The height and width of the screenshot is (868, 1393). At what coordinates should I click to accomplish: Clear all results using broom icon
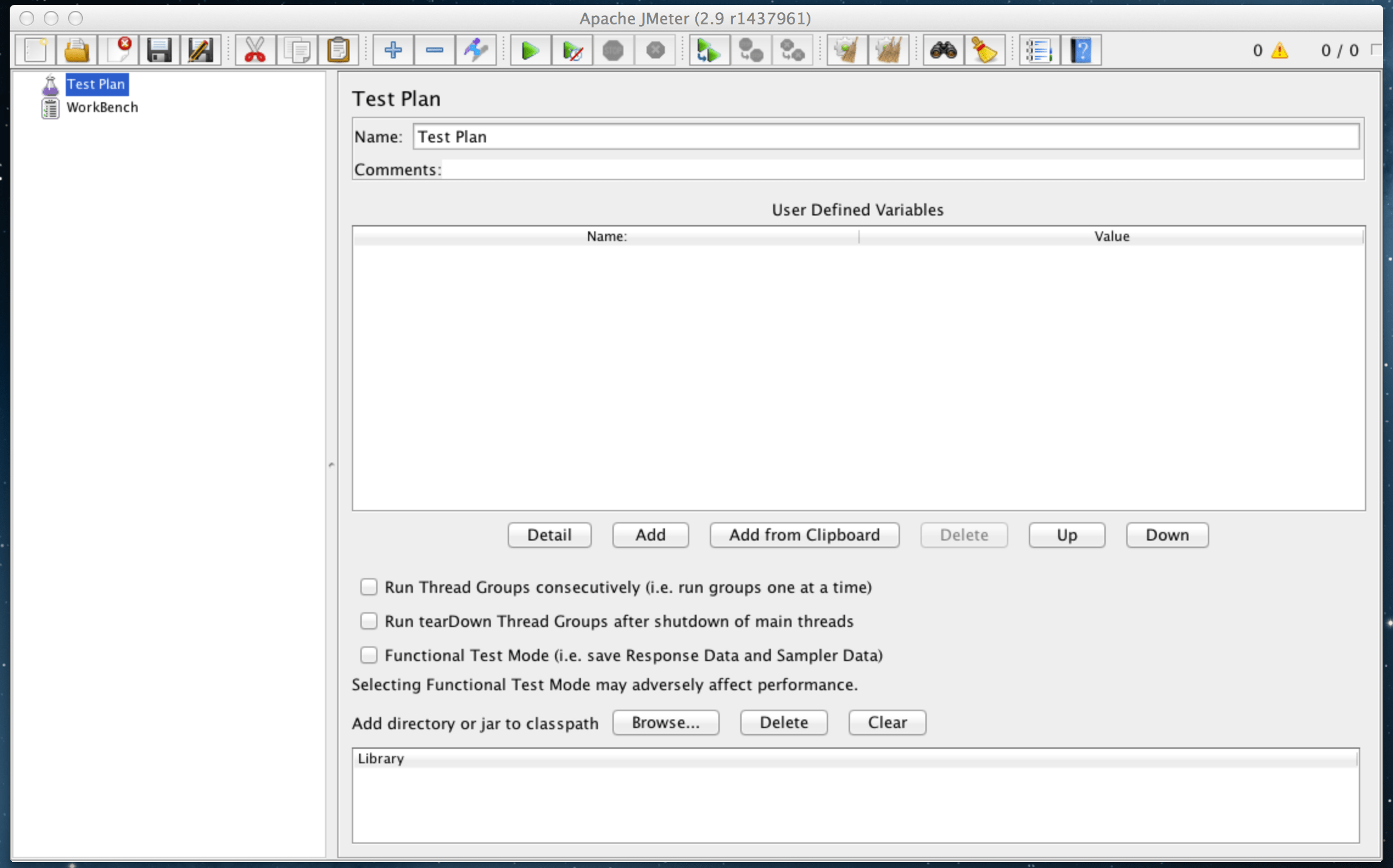point(985,50)
